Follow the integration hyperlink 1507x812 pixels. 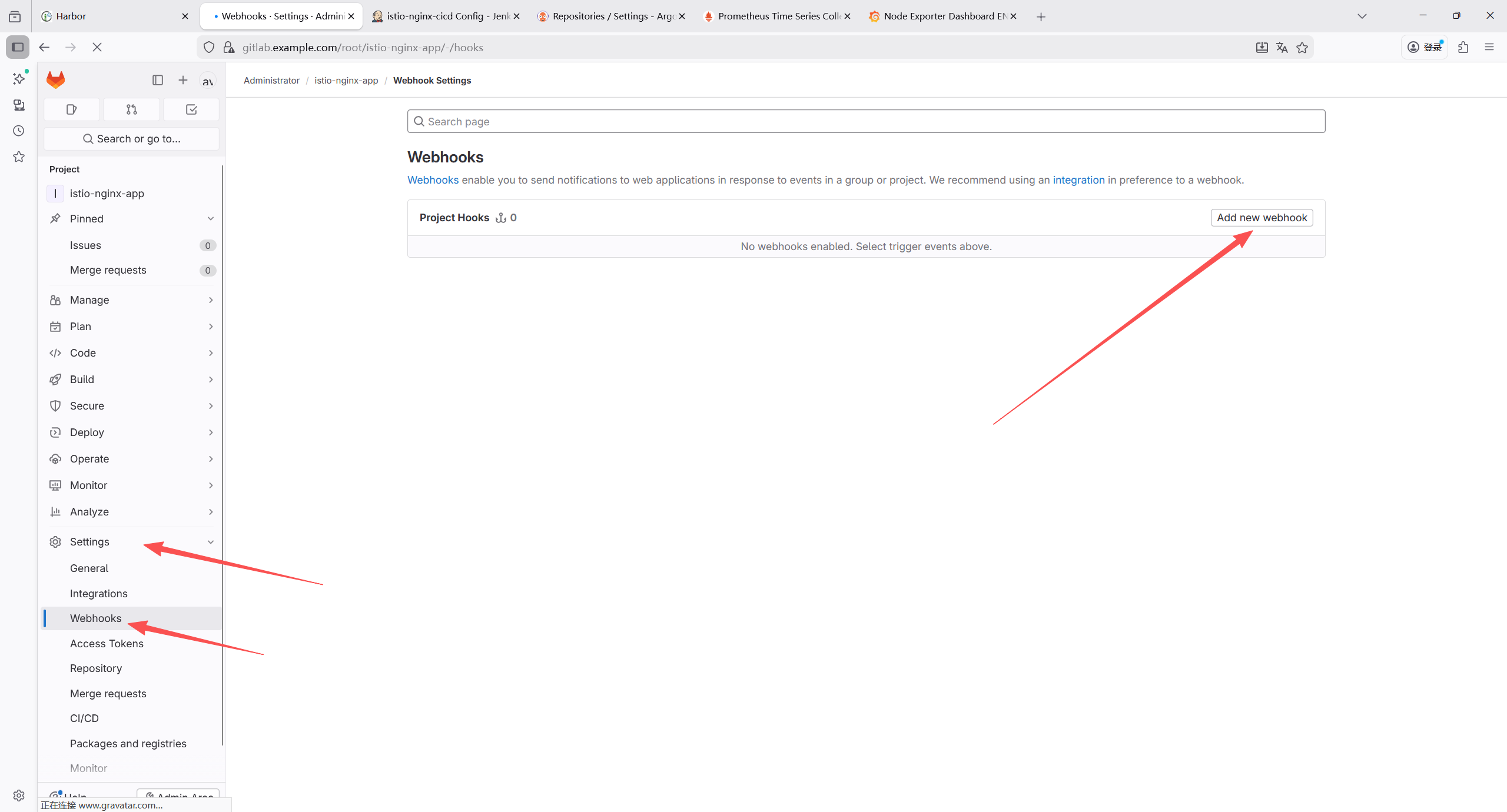click(x=1078, y=180)
